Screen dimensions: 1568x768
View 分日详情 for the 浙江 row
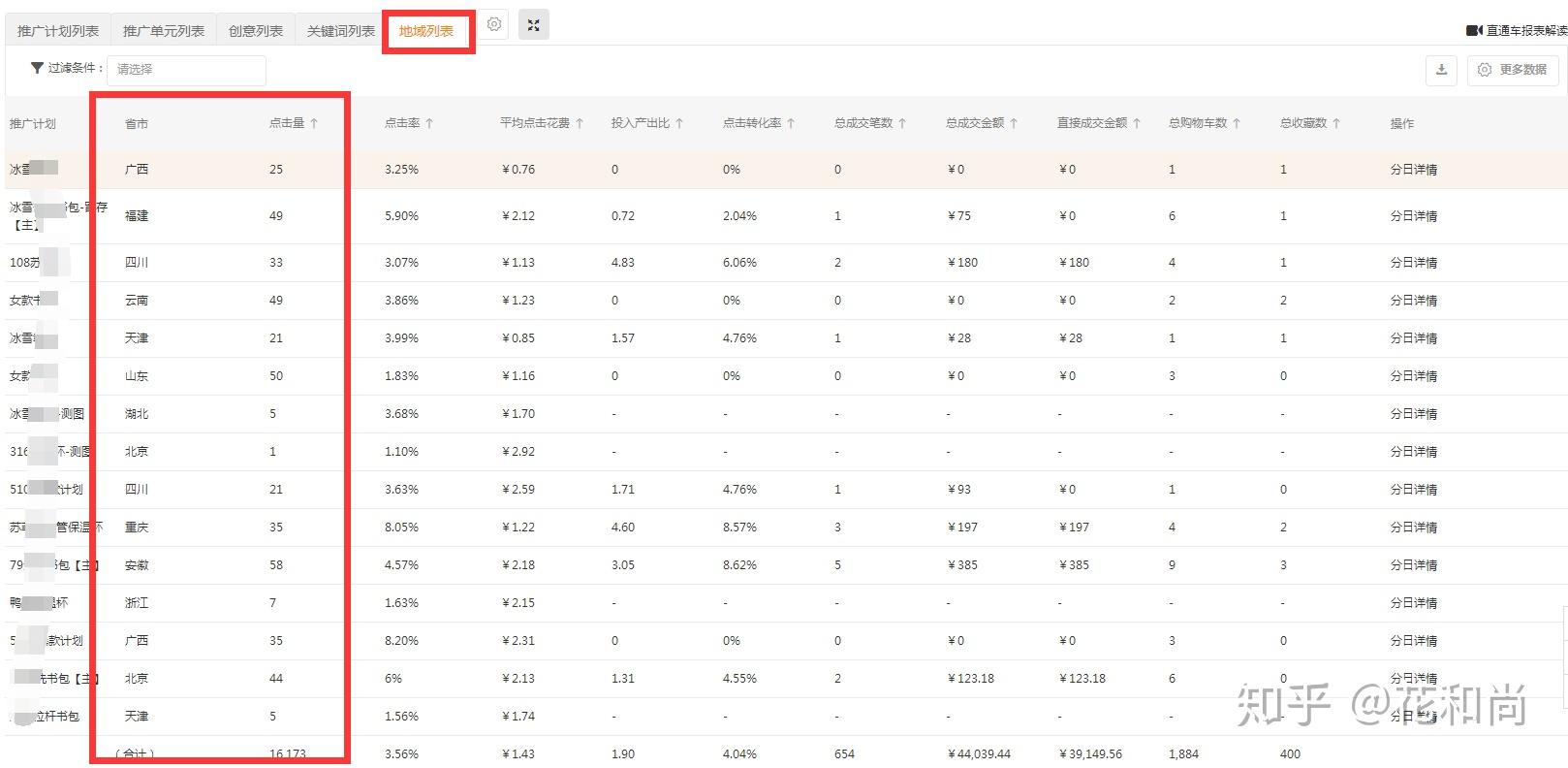coord(1414,603)
